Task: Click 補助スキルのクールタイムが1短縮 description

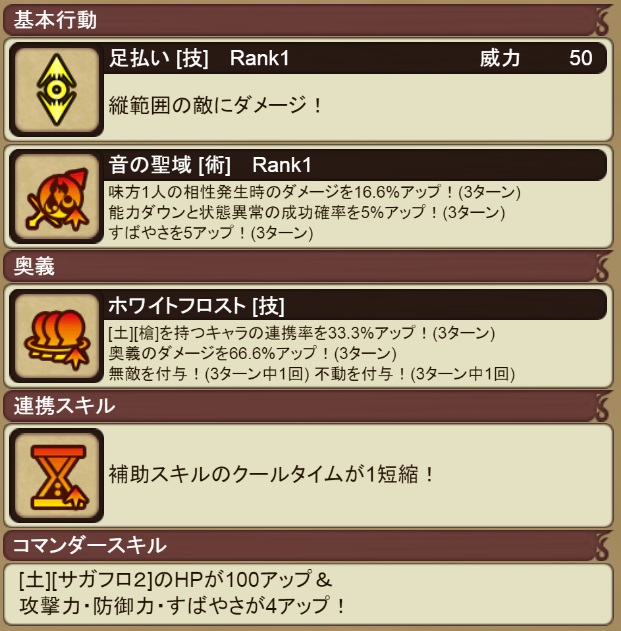Action: (x=272, y=474)
